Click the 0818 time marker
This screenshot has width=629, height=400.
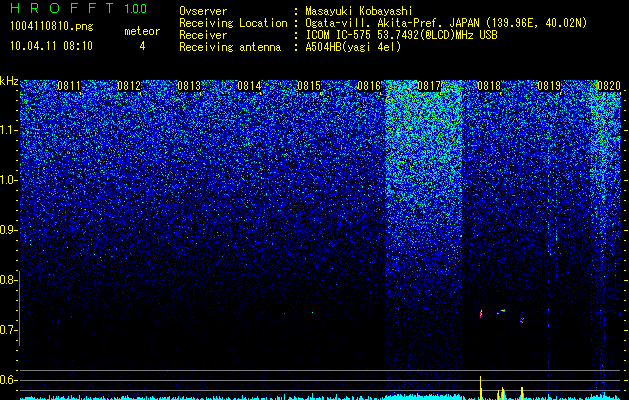click(489, 86)
